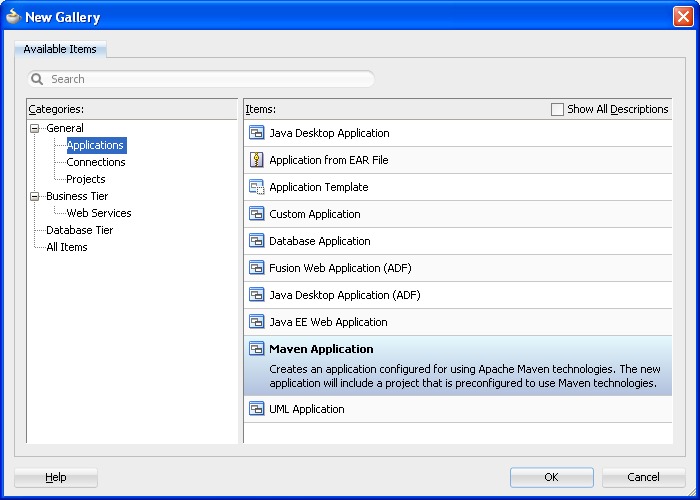The image size is (700, 500).
Task: Enable Show All Descriptions checkbox
Action: coord(557,109)
